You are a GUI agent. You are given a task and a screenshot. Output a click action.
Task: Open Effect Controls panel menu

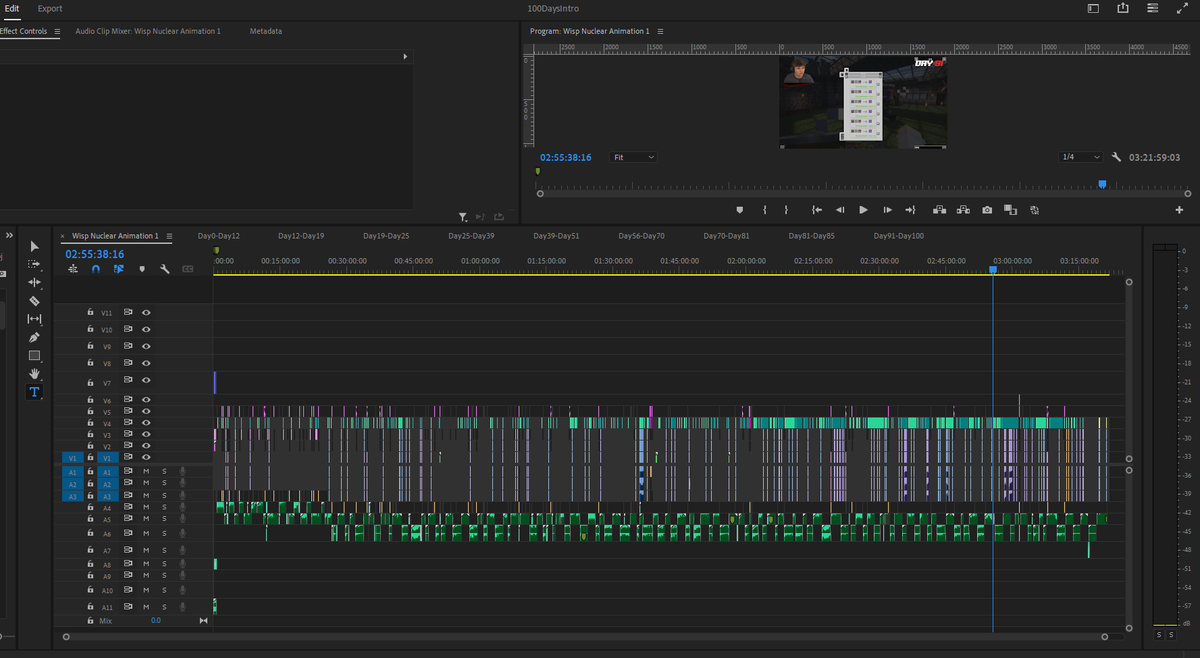[57, 31]
